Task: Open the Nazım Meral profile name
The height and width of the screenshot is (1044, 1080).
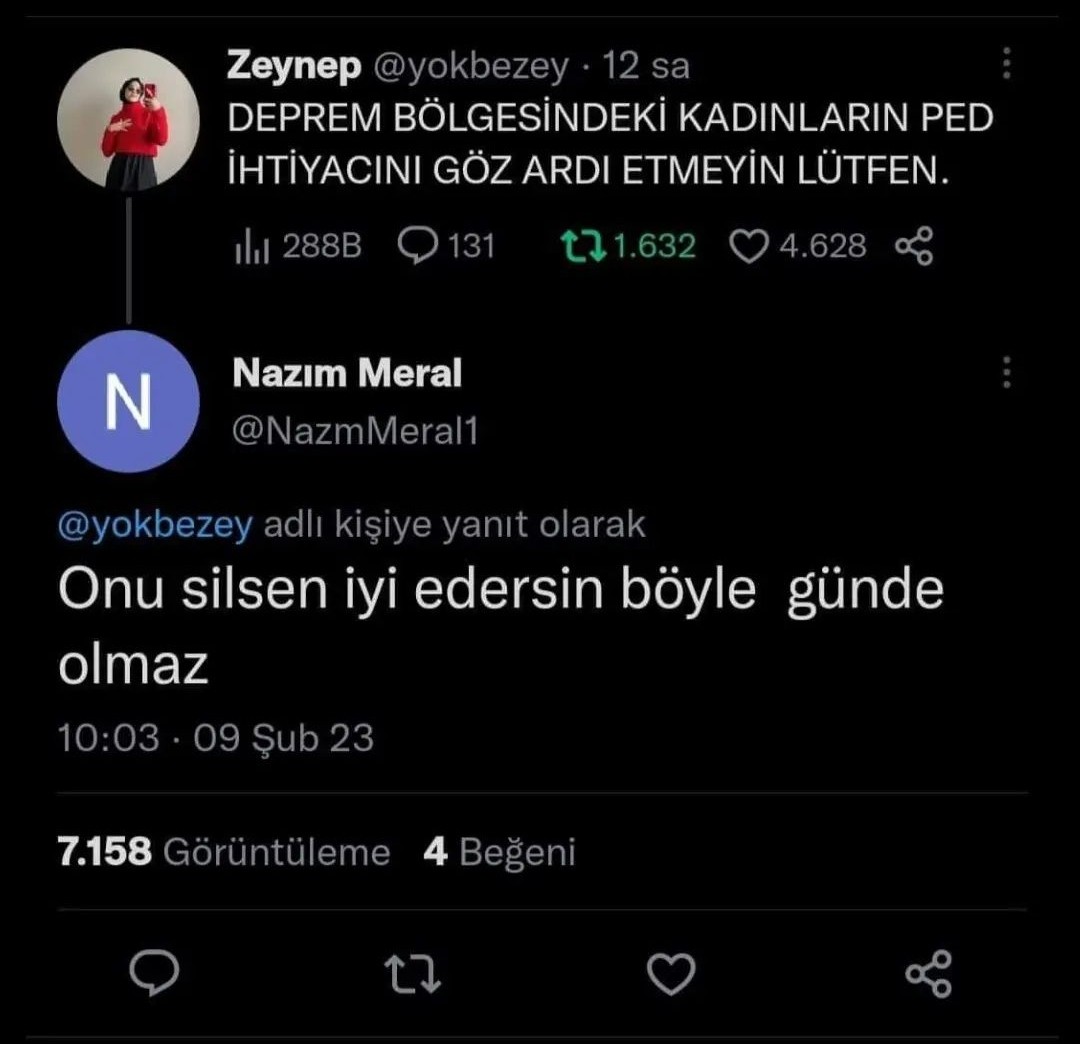Action: click(347, 374)
